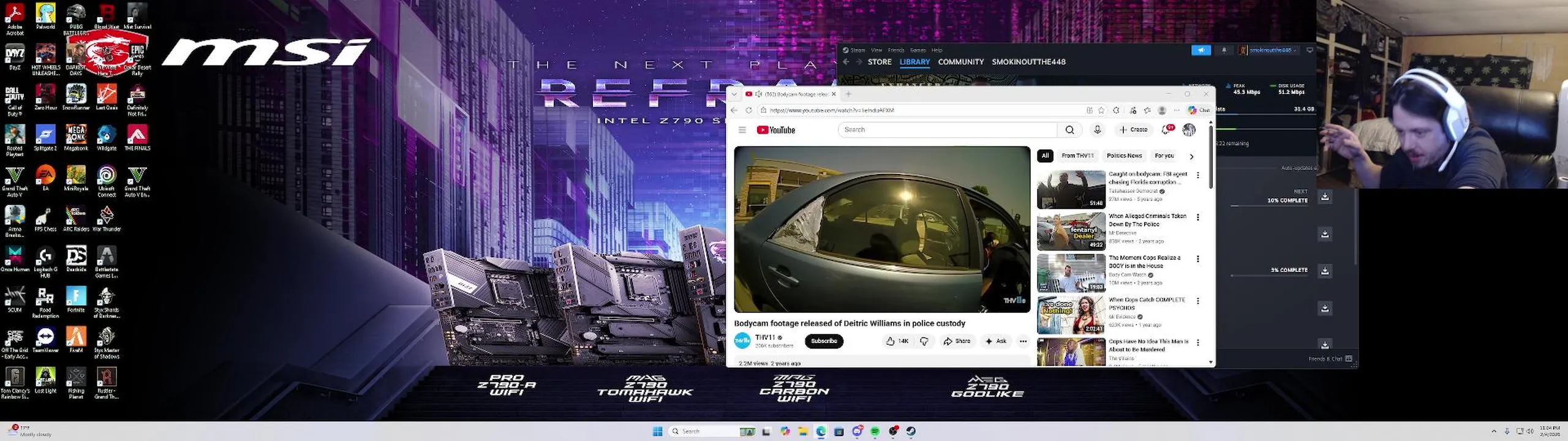Launch PUBG Battlegrounds from the desktop
This screenshot has height=441, width=1568.
[x=76, y=19]
